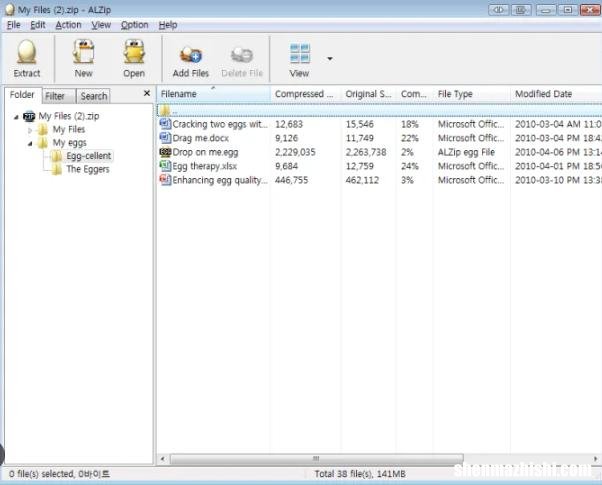The height and width of the screenshot is (485, 602).
Task: Click the PowerPoint icon beside Enhancing egg quality
Action: (165, 180)
